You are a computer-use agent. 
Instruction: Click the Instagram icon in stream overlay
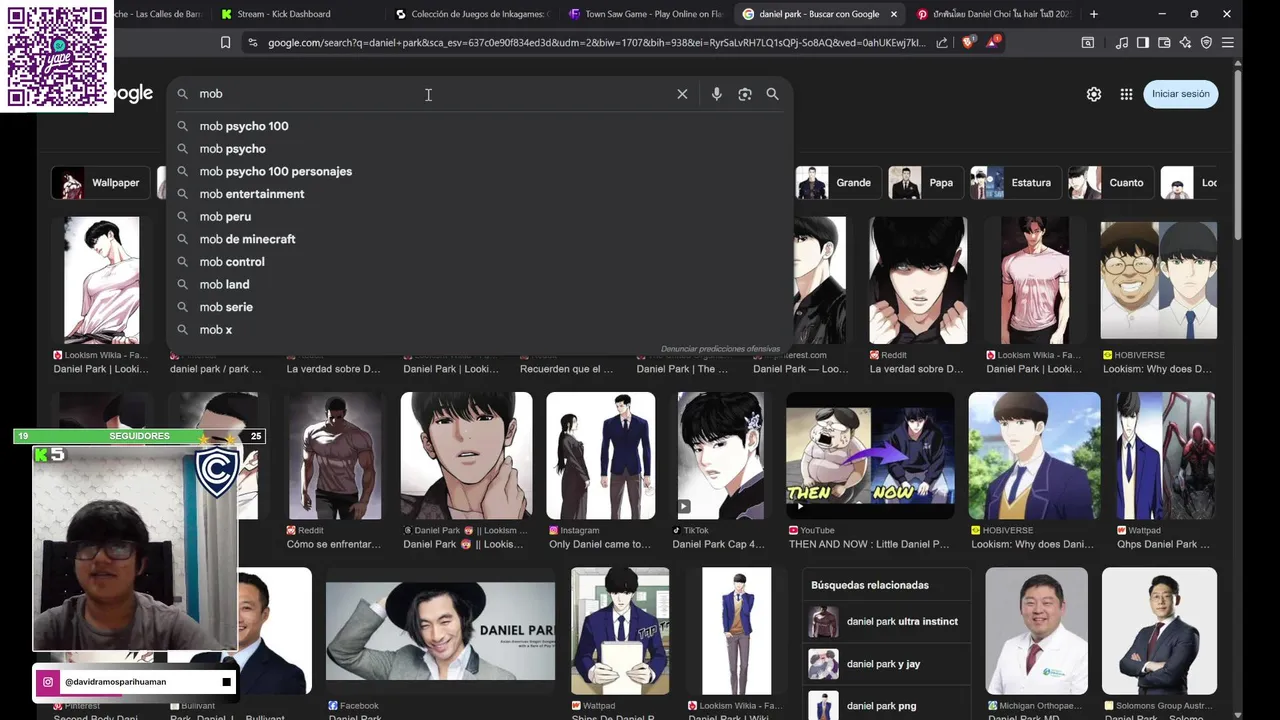coord(47,682)
